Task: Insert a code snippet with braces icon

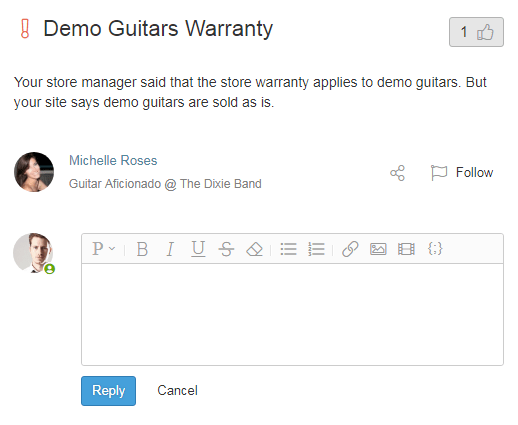Action: point(435,249)
